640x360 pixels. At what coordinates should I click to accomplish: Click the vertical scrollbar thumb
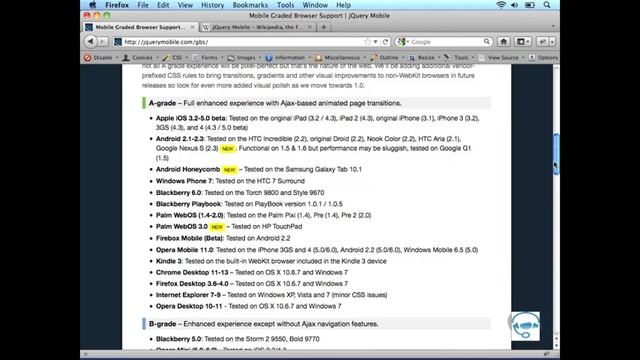pyautogui.click(x=556, y=154)
